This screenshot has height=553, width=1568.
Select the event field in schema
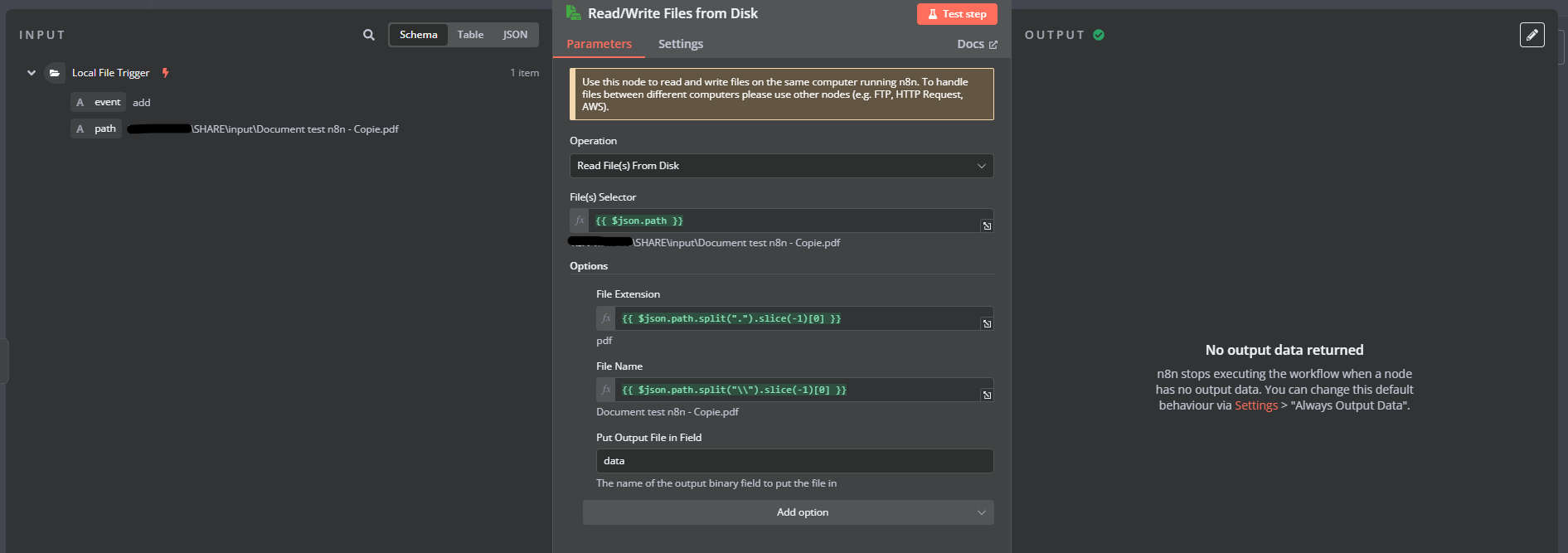[98, 102]
